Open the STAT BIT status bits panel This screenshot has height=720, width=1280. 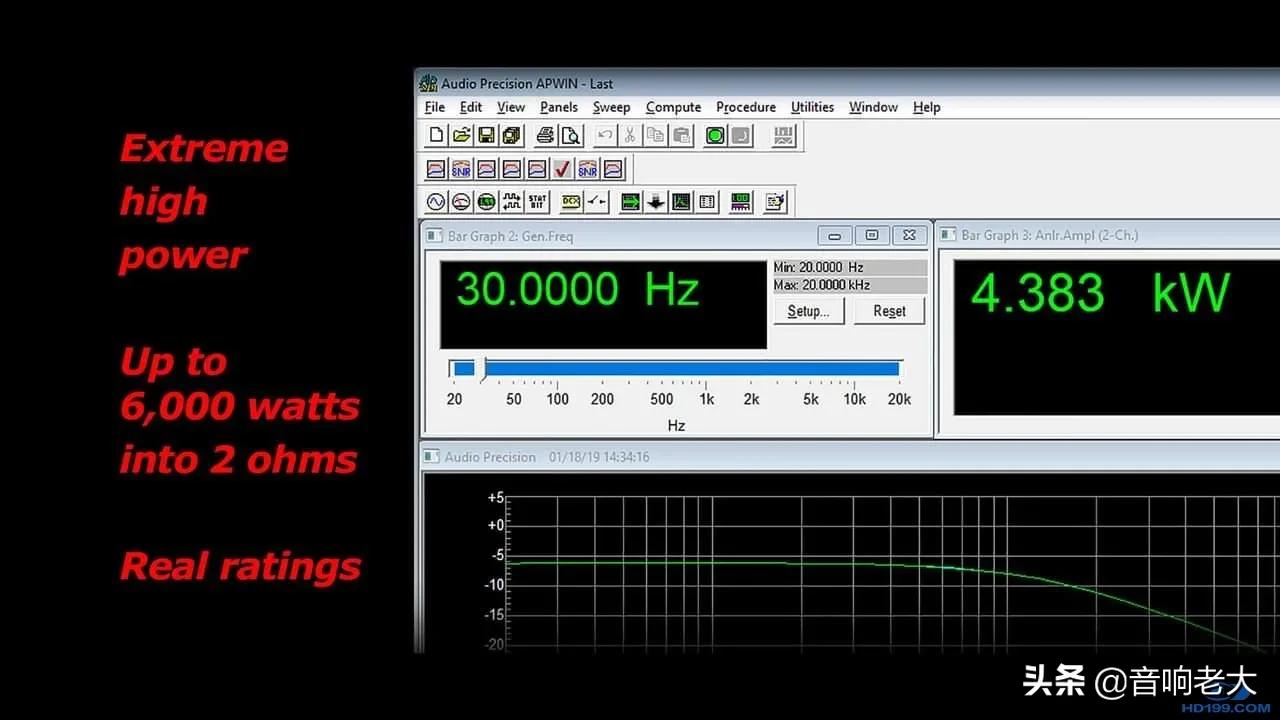[x=537, y=202]
